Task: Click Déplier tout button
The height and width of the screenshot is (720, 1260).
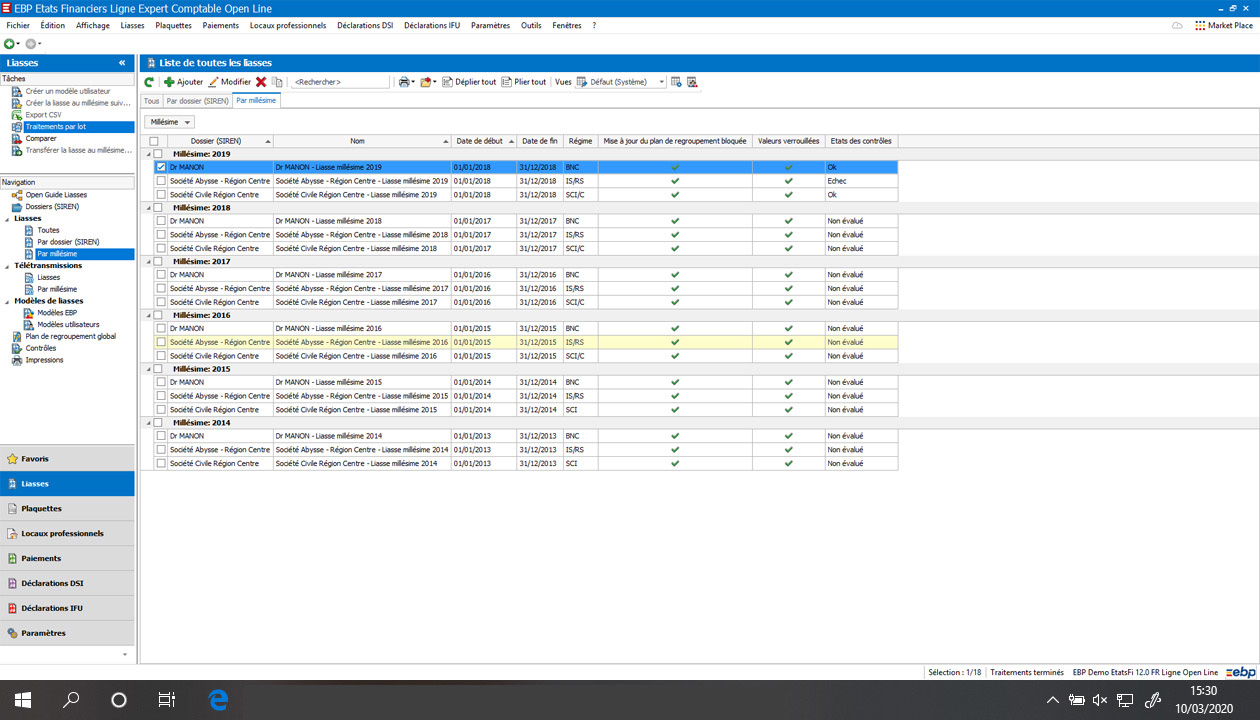Action: pyautogui.click(x=469, y=82)
